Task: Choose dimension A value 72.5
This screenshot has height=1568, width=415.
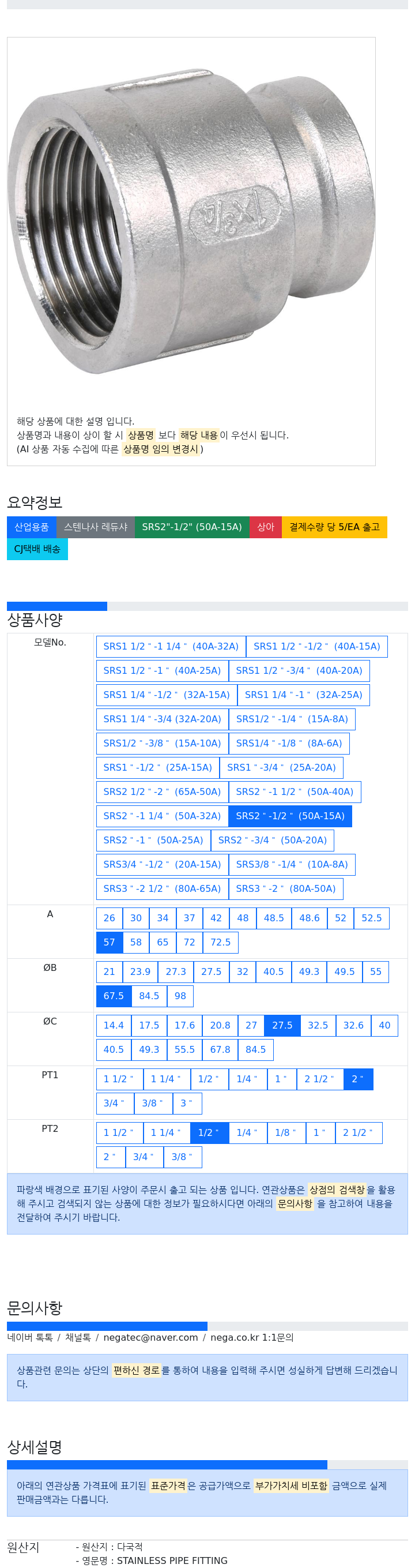Action: click(220, 942)
